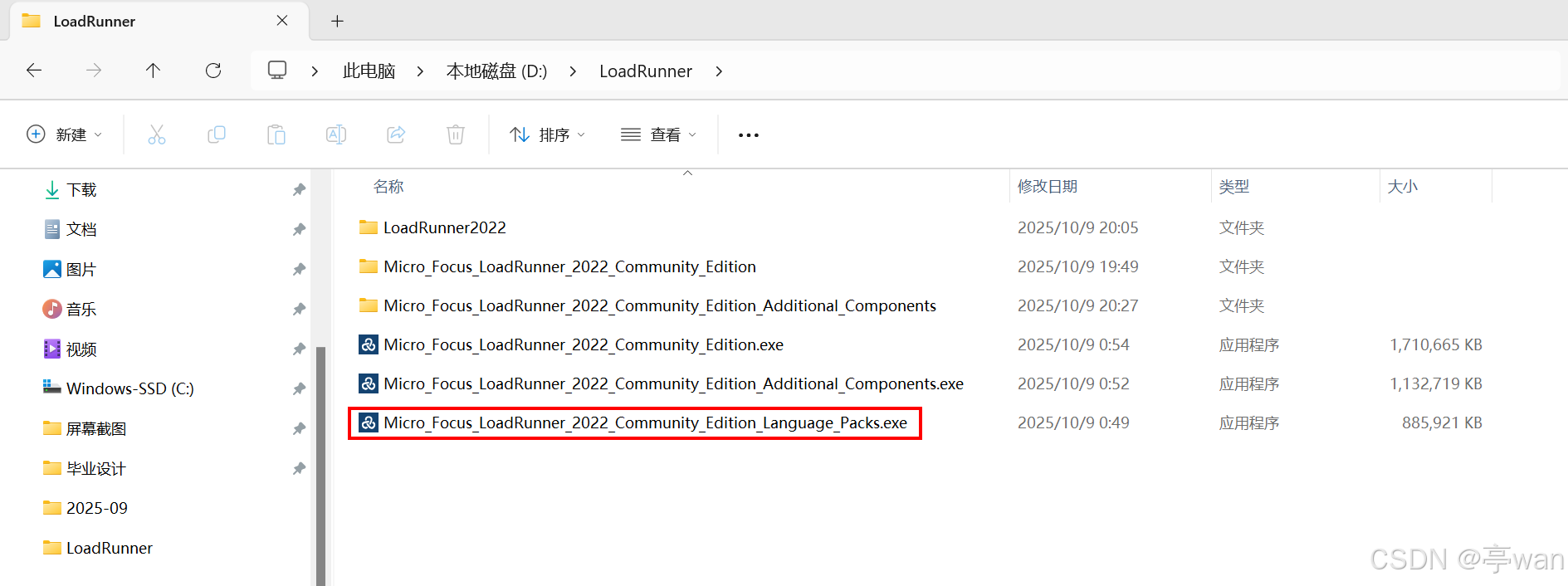Sort by 类型 column header
This screenshot has width=1568, height=586.
click(x=1234, y=187)
